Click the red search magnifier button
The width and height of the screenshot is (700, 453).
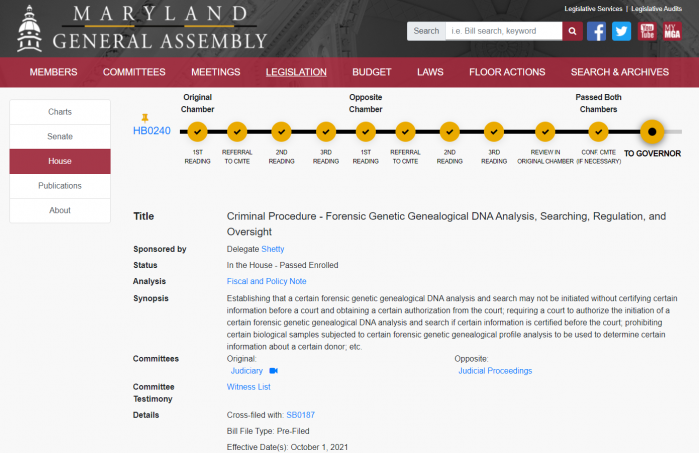pos(572,31)
